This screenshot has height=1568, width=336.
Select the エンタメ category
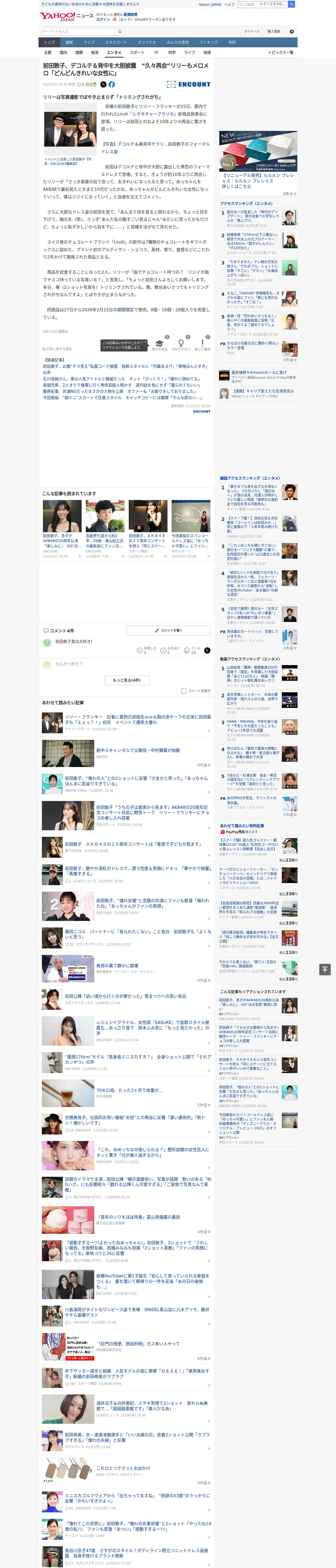114,52
